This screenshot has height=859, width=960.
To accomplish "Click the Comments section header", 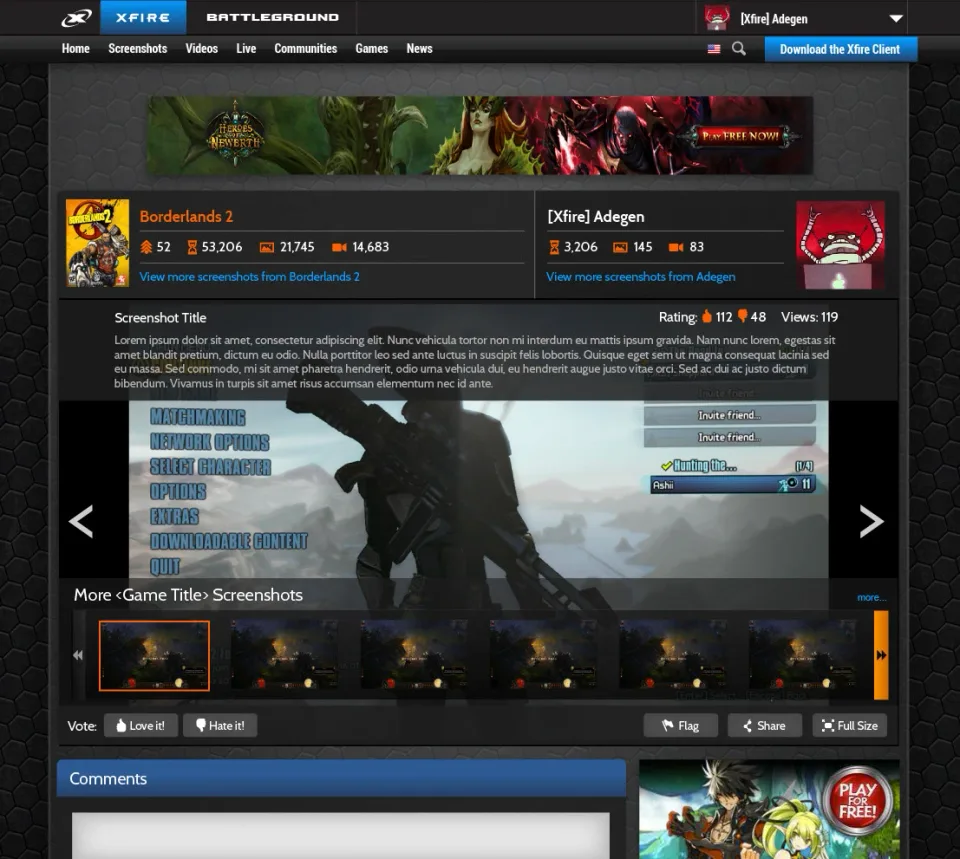I will point(342,778).
